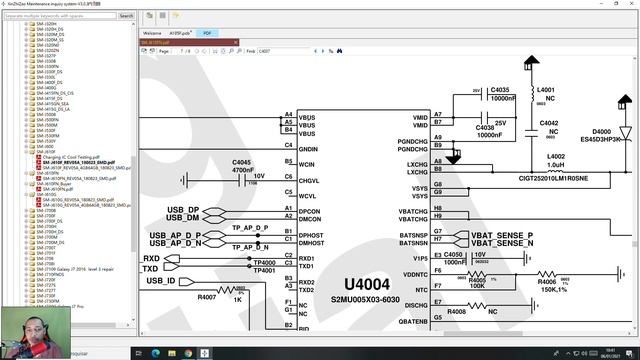Select the SM-J720F folder

[x=46, y=280]
